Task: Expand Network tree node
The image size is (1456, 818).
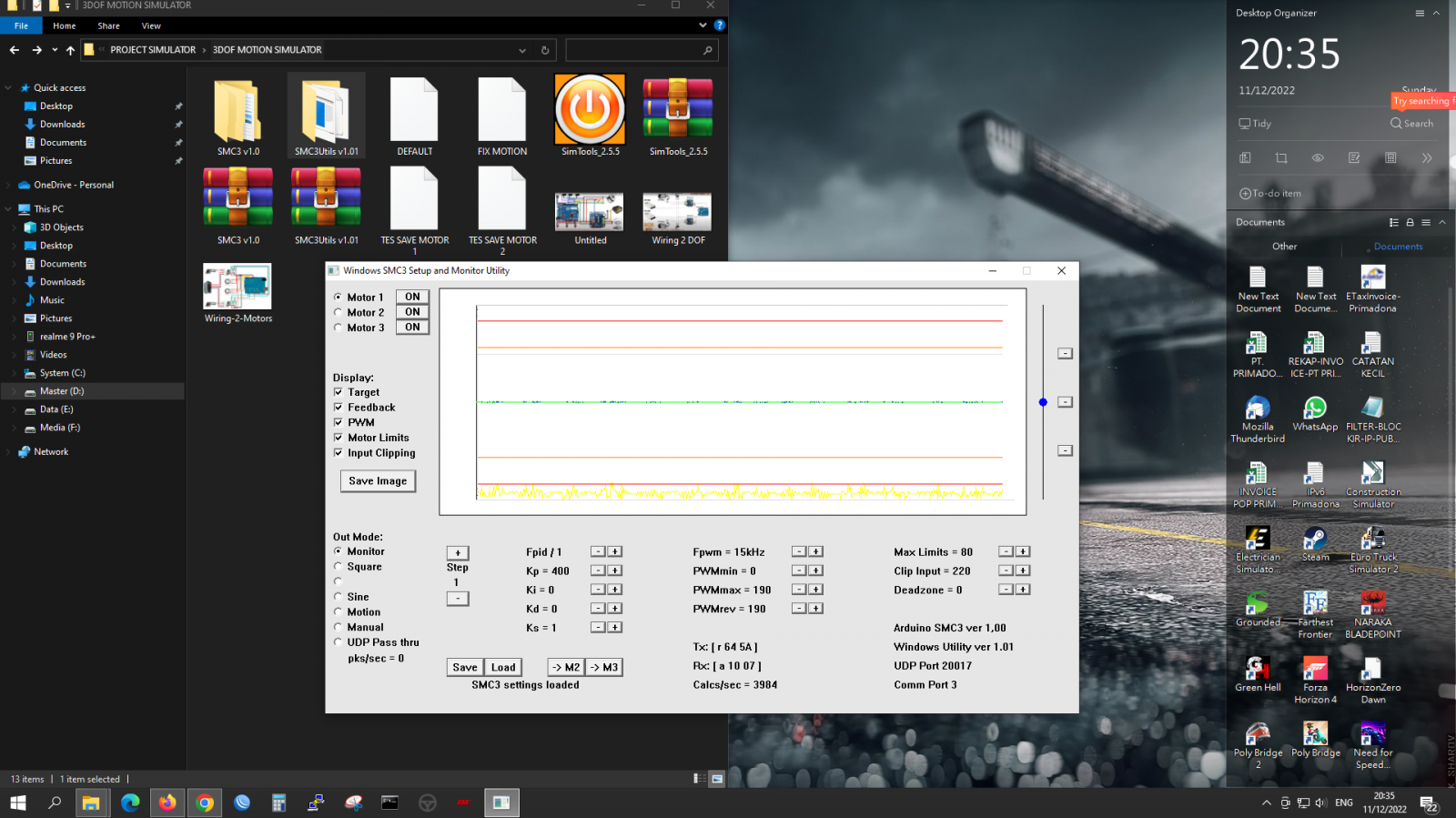Action: (x=8, y=452)
